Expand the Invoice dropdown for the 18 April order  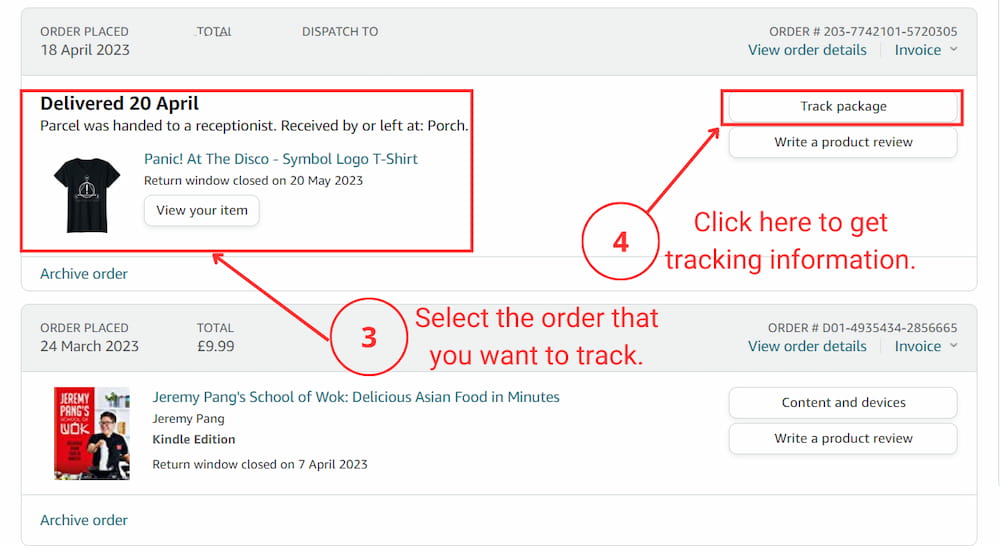[x=925, y=50]
